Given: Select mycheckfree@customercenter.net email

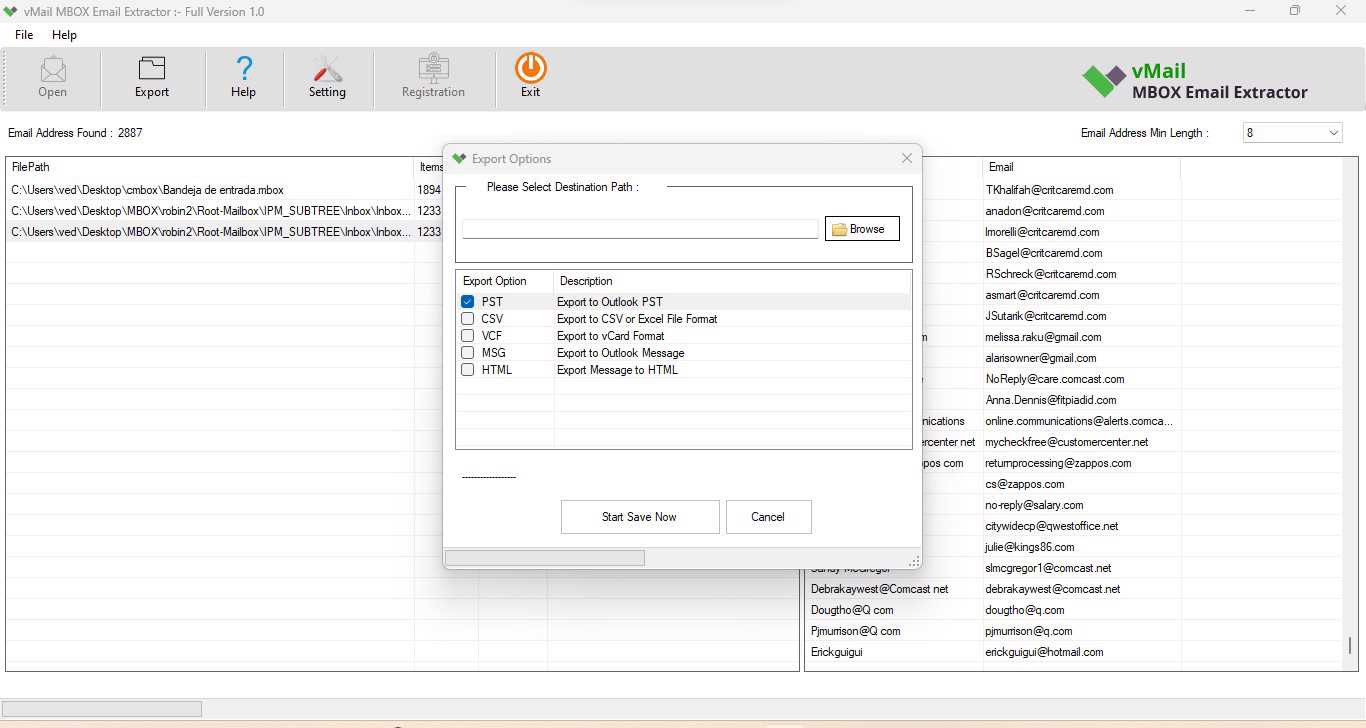Looking at the screenshot, I should coord(1067,442).
